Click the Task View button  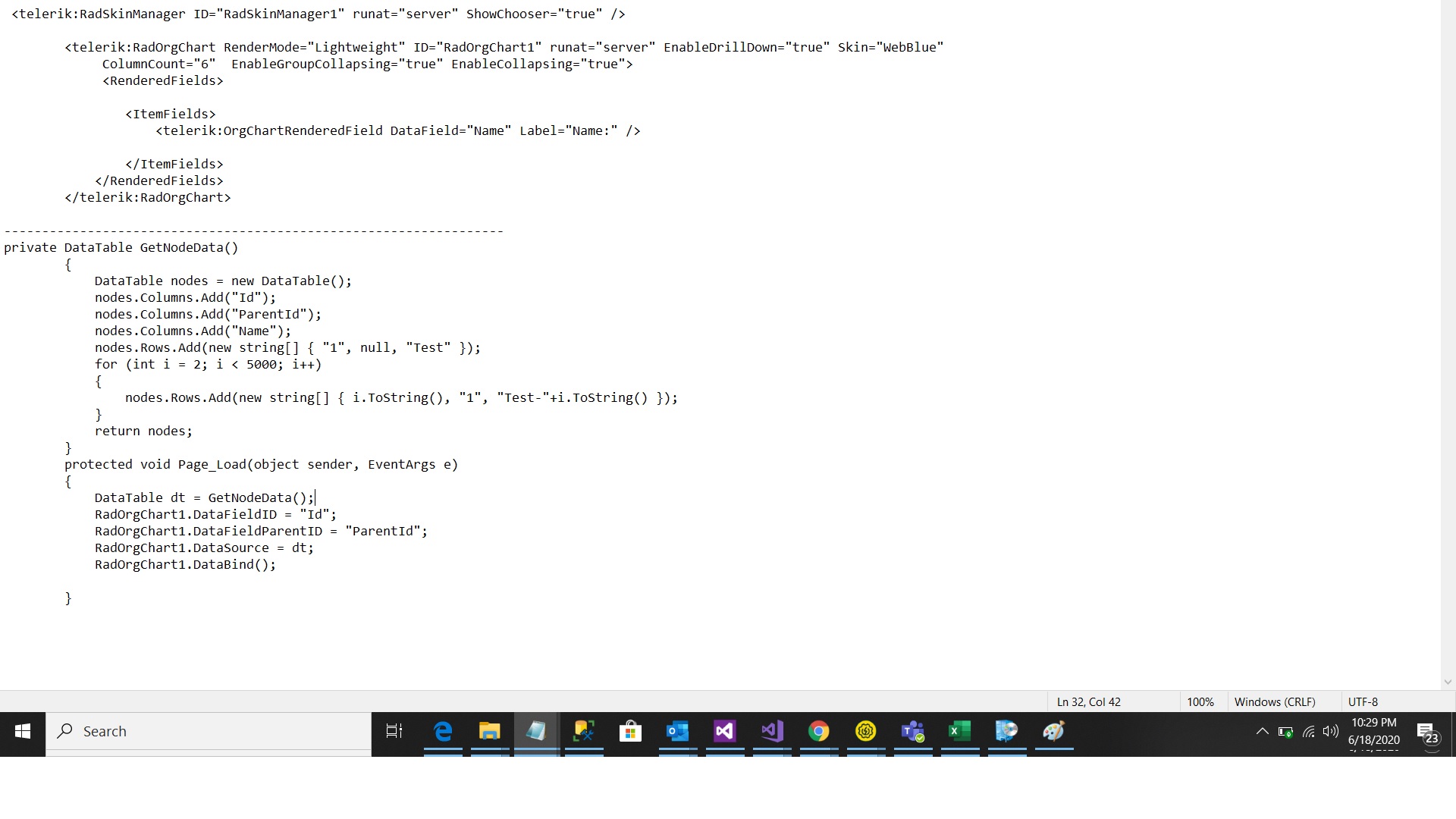tap(394, 732)
